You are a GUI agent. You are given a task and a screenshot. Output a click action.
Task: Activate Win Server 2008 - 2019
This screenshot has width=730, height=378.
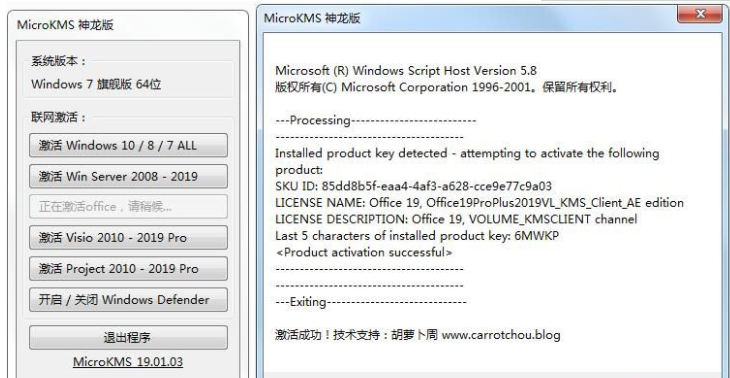(128, 176)
